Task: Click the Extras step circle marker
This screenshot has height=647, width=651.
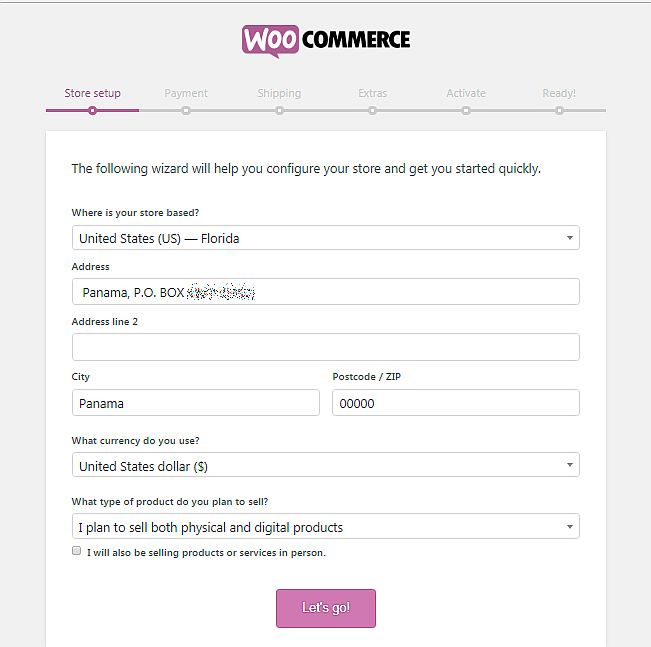Action: [x=372, y=110]
